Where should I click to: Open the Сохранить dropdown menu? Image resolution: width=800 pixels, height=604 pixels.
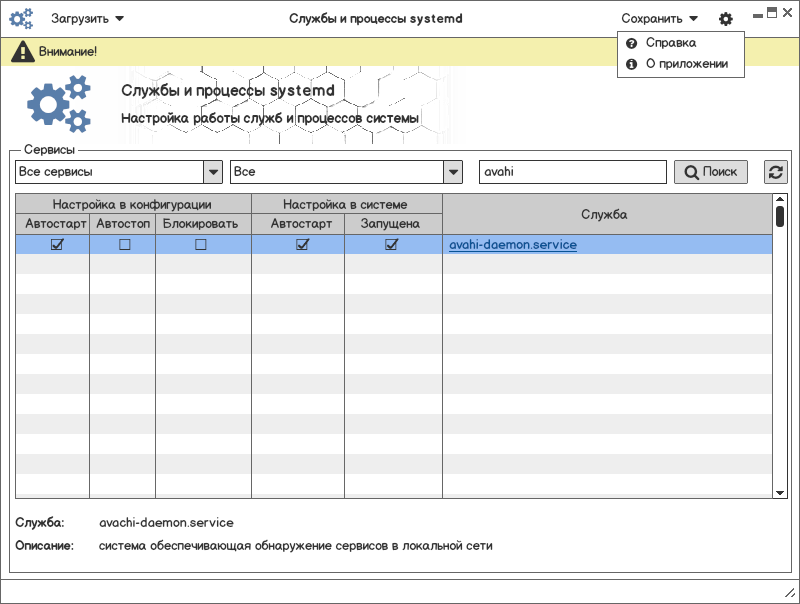pyautogui.click(x=659, y=18)
